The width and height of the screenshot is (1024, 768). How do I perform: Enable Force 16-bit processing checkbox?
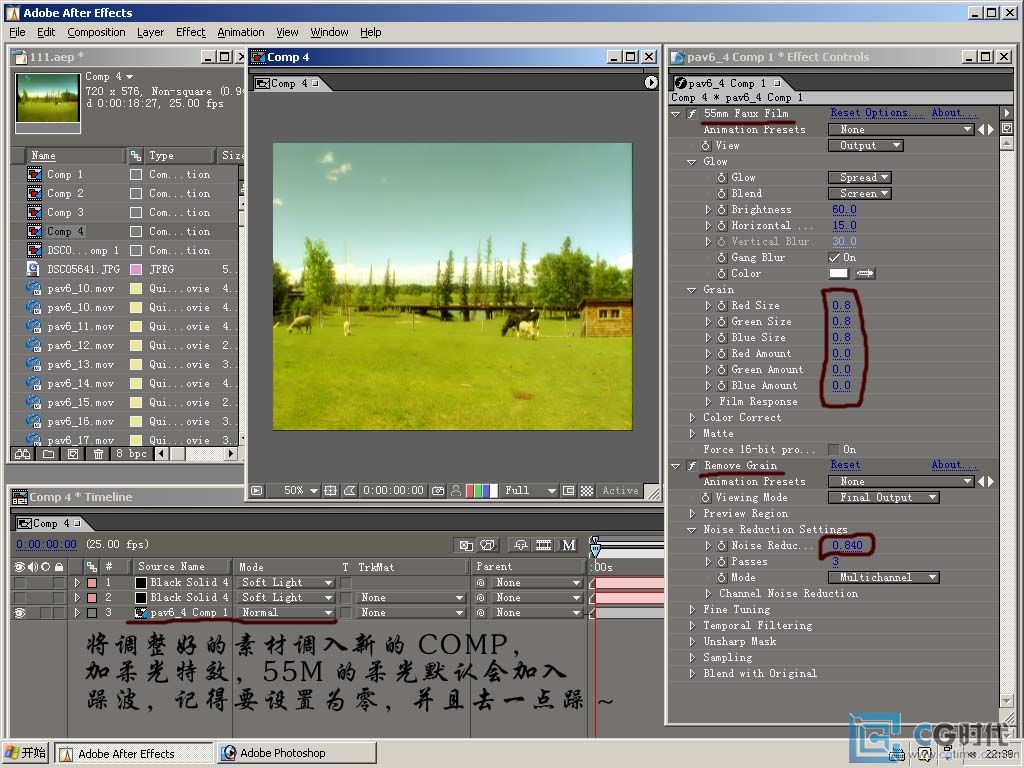pos(834,449)
